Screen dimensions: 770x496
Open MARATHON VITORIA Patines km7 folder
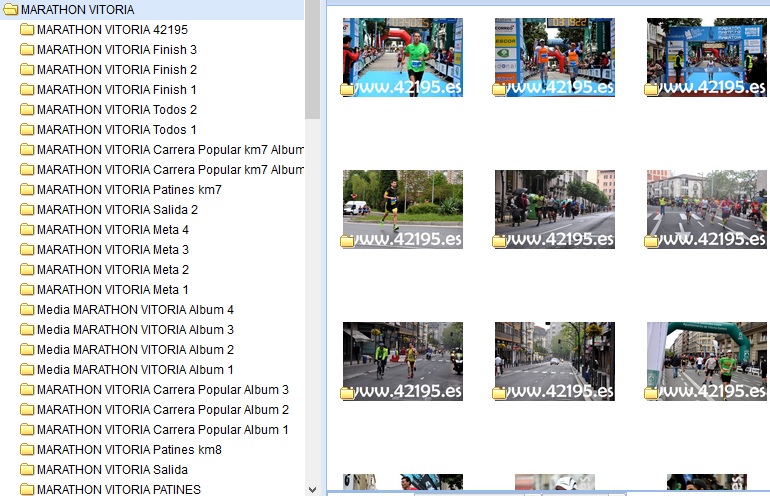click(x=129, y=190)
